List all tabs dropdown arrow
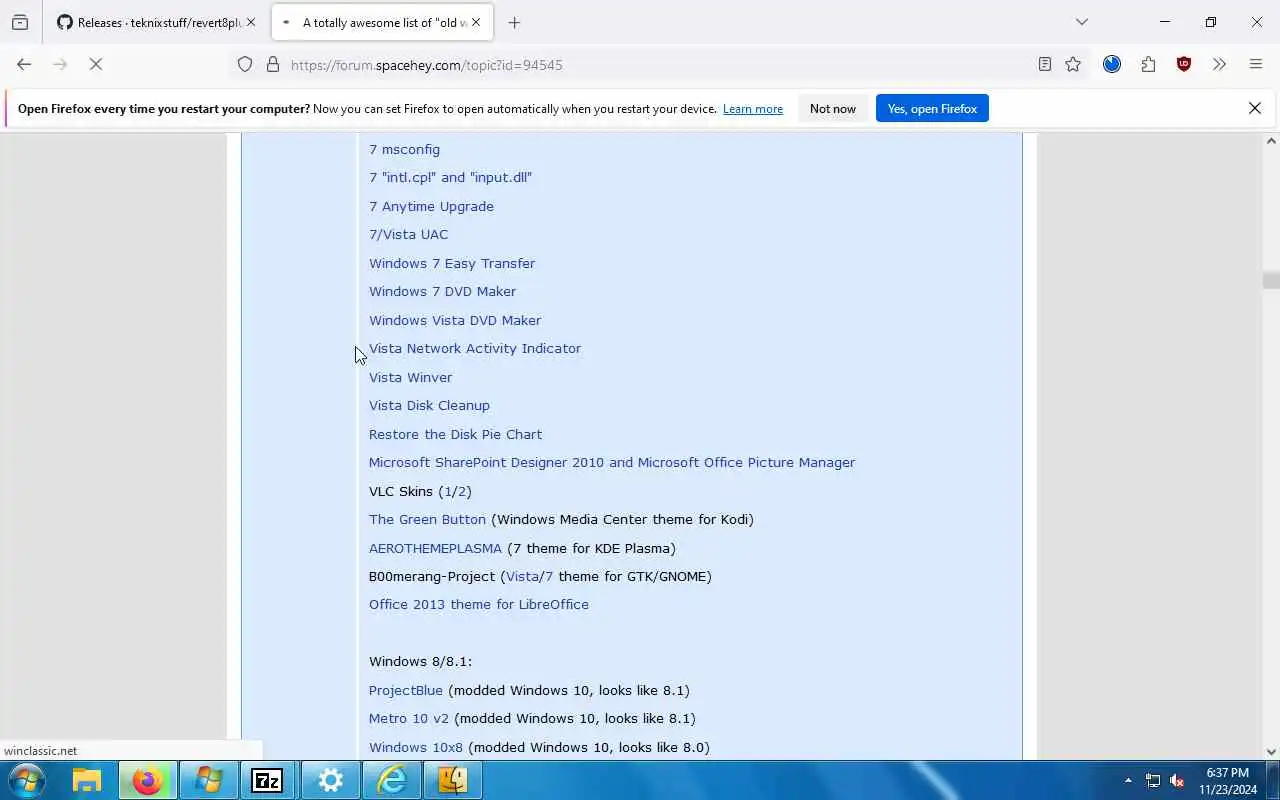This screenshot has height=800, width=1280. pos(1082,22)
